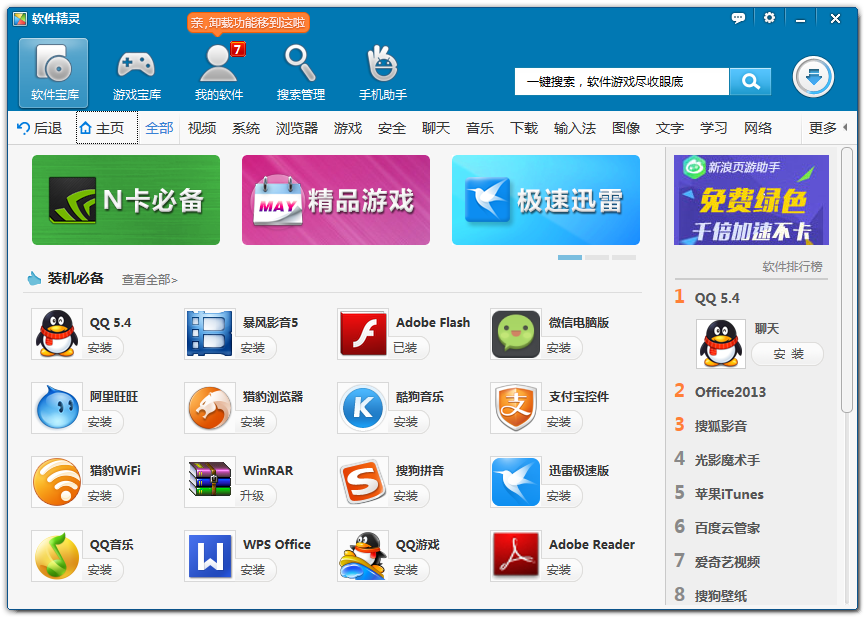Open the 软件宝库 software library icon
Viewport: 865px width, 617px height.
pos(54,72)
